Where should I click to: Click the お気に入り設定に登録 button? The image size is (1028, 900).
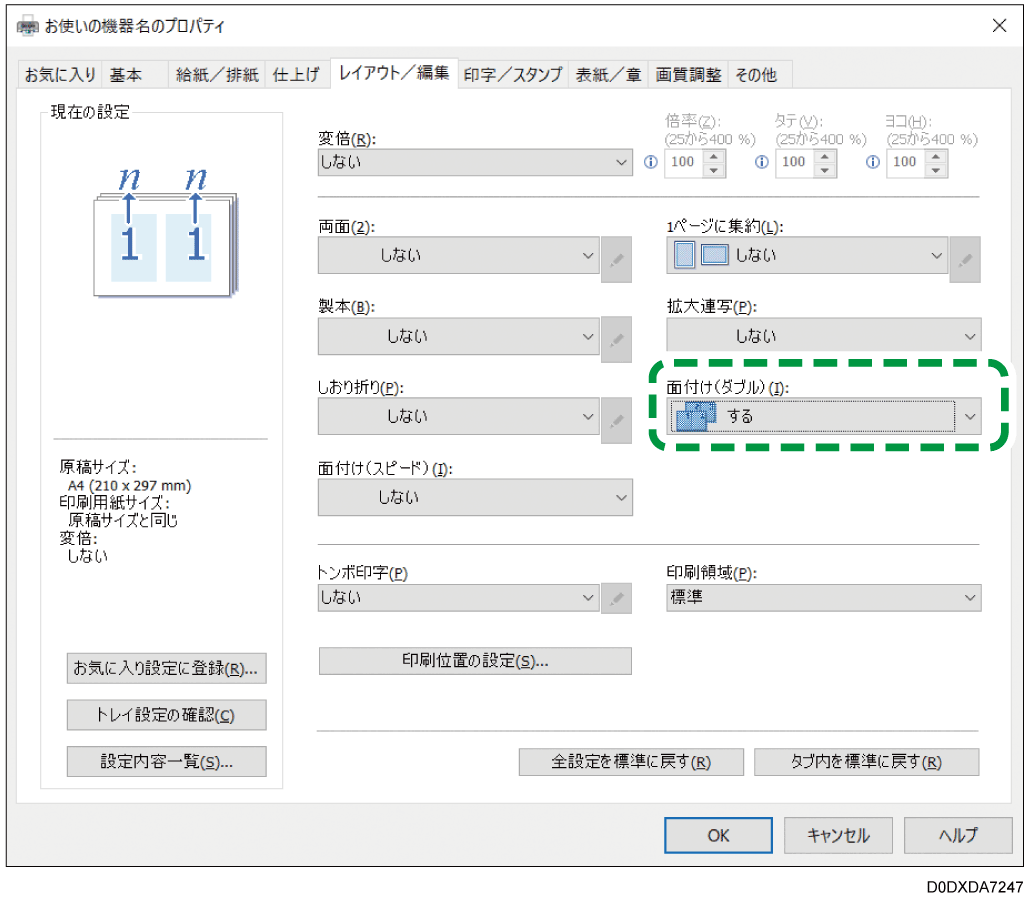(166, 668)
